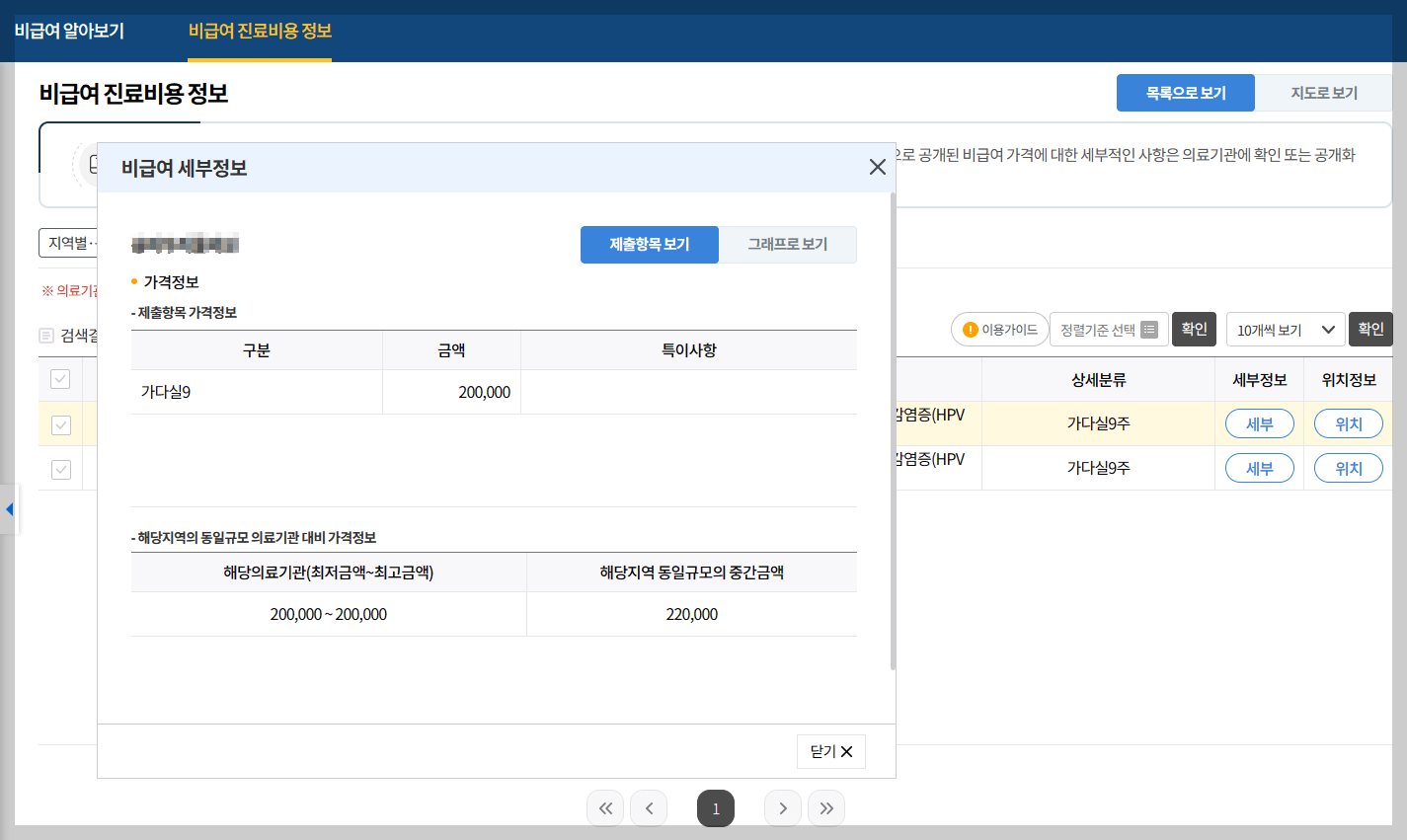Click the 세부정보 column header
Screen dimensions: 1407x840
[x=1260, y=379]
